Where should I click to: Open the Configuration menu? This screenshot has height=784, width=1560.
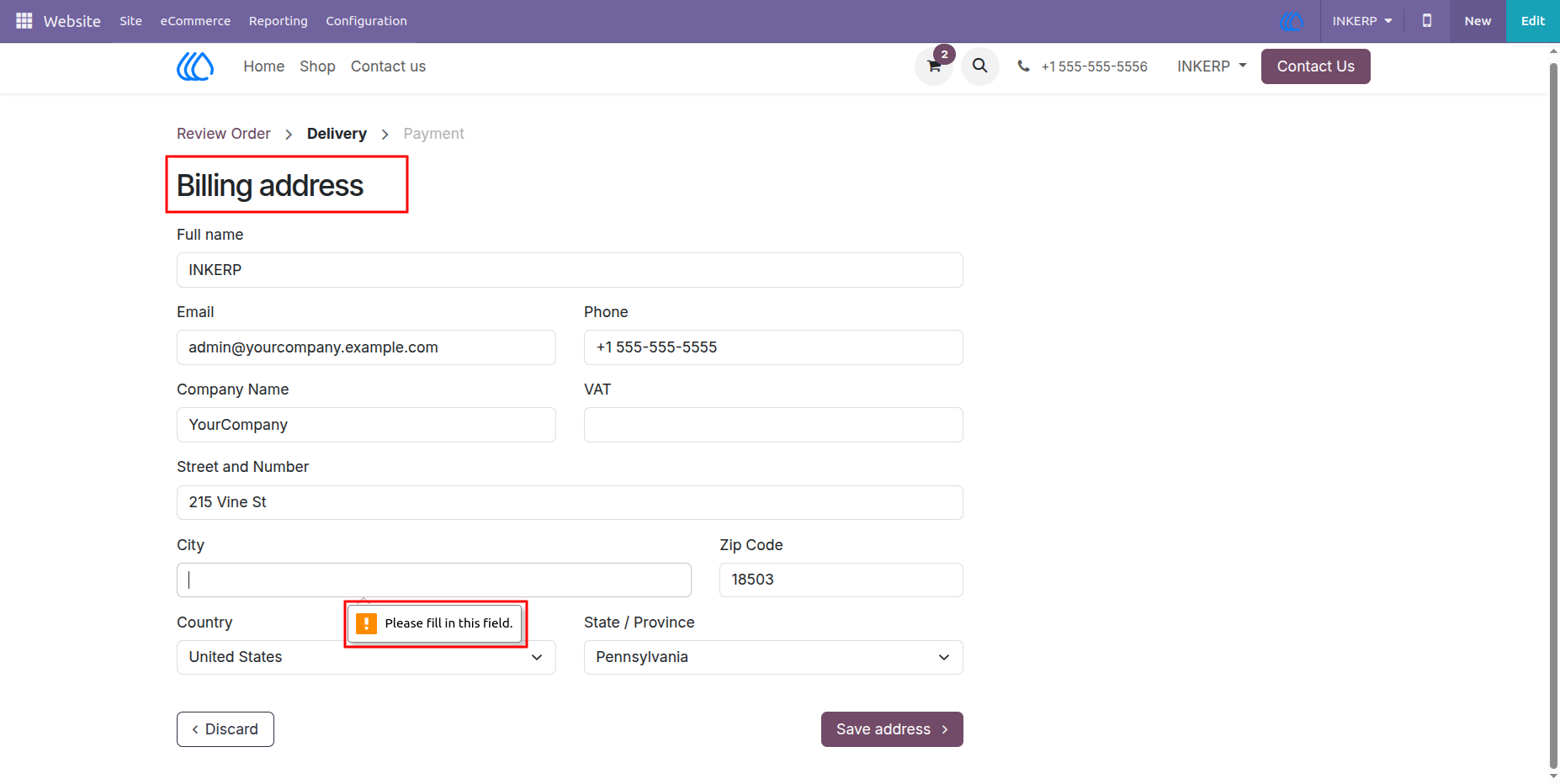pyautogui.click(x=367, y=21)
